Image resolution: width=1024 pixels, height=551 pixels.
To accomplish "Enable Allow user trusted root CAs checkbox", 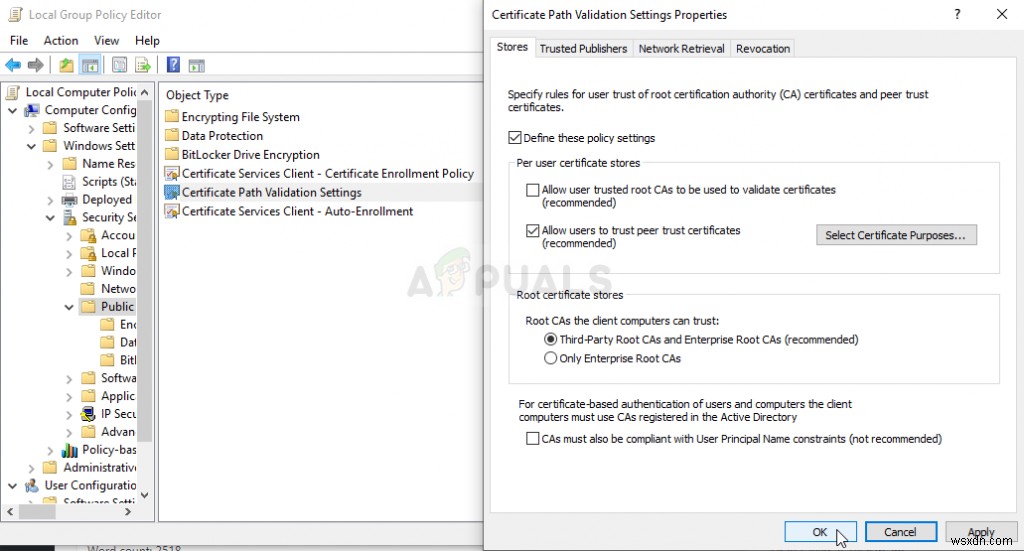I will click(533, 190).
